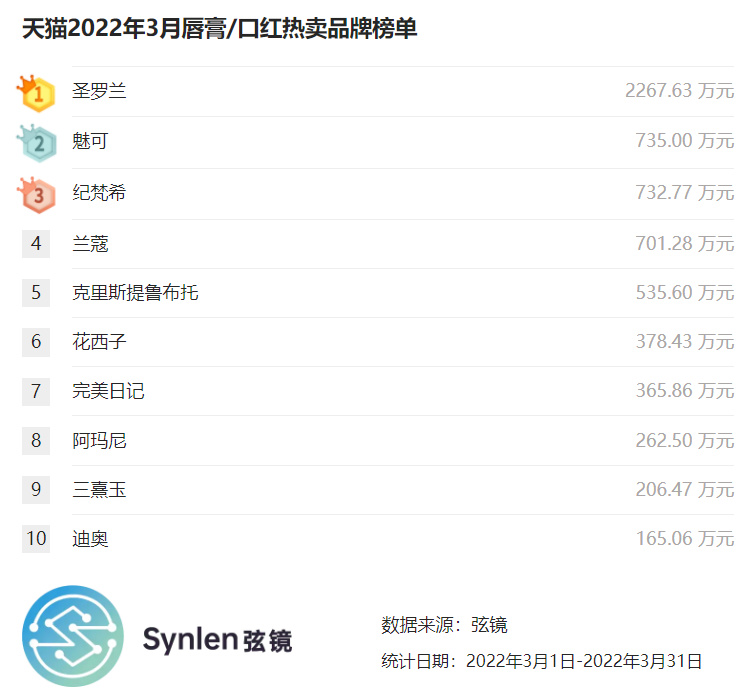Select brand name 三熹玉

coord(99,489)
